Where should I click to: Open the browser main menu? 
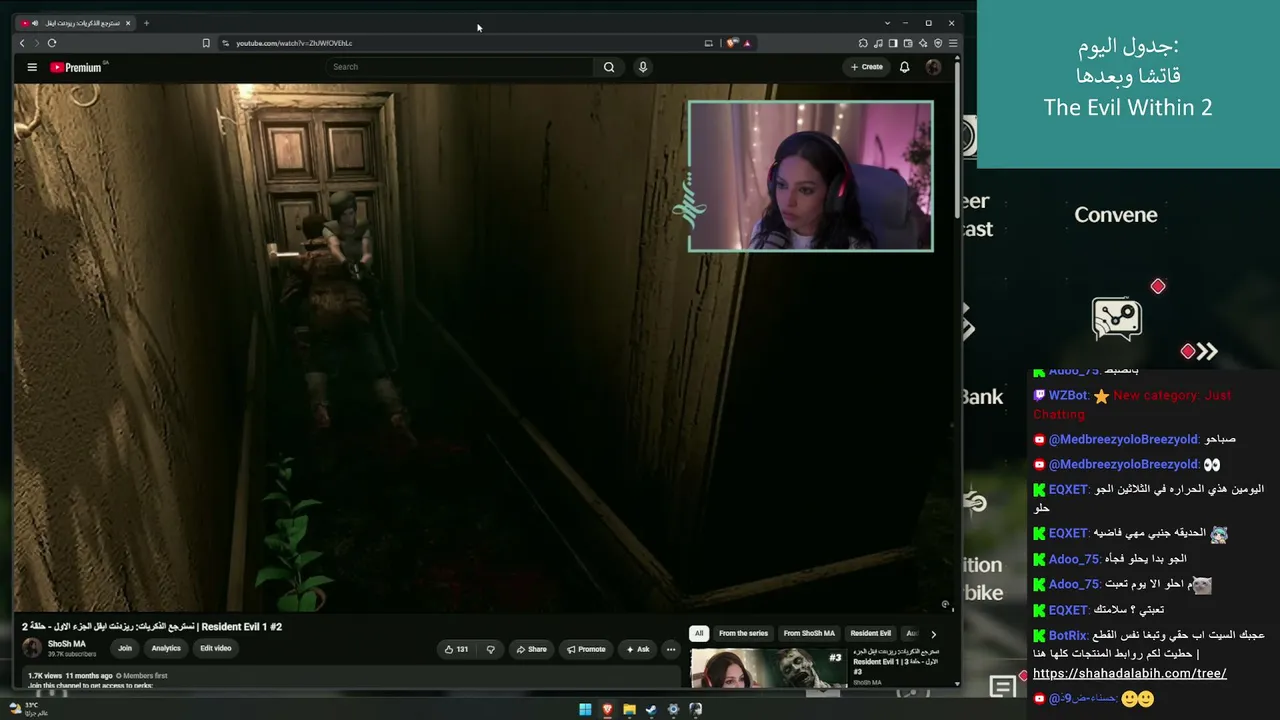point(953,43)
